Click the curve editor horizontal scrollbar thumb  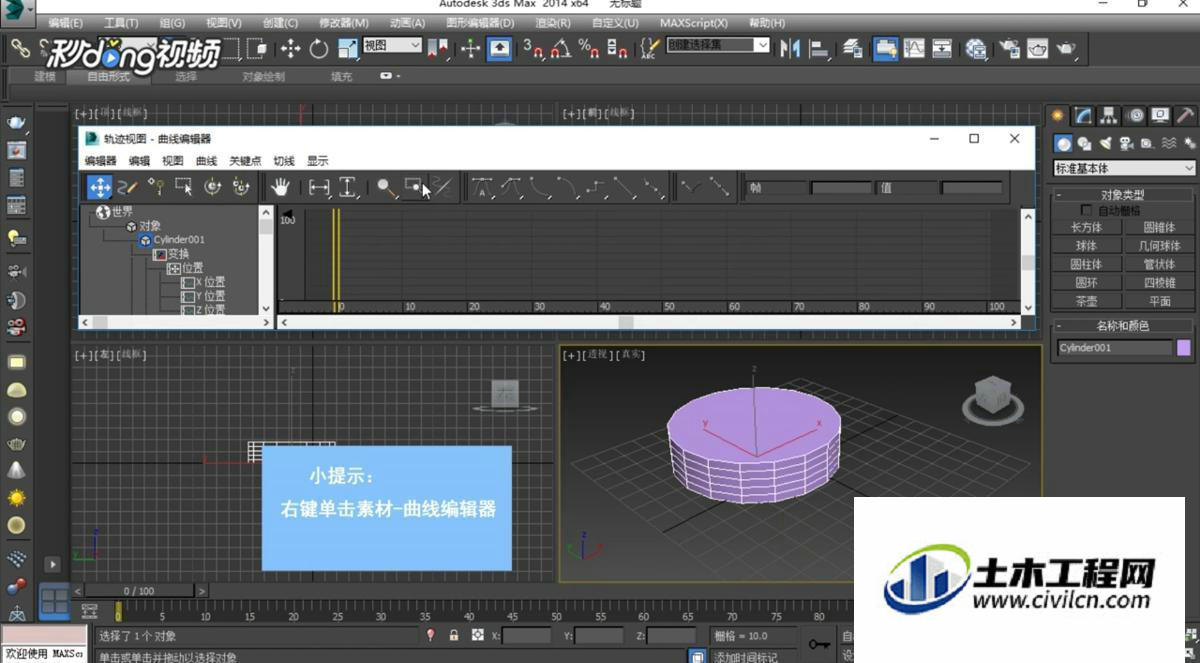pyautogui.click(x=625, y=322)
